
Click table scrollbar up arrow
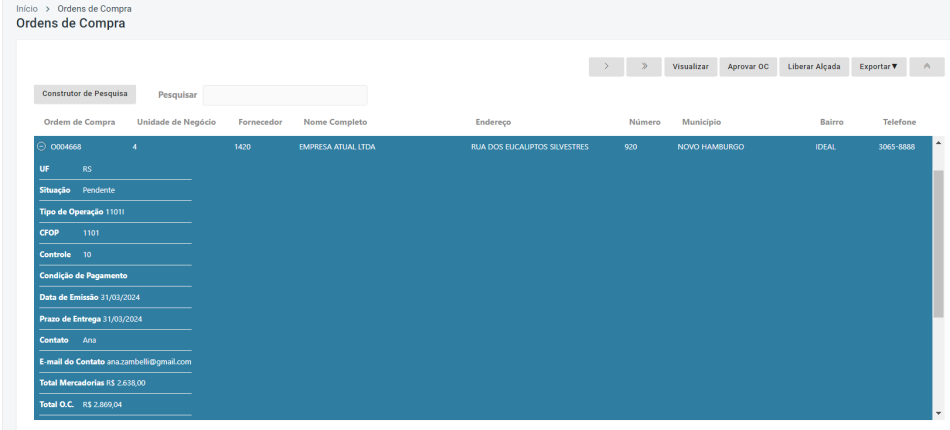(x=938, y=143)
